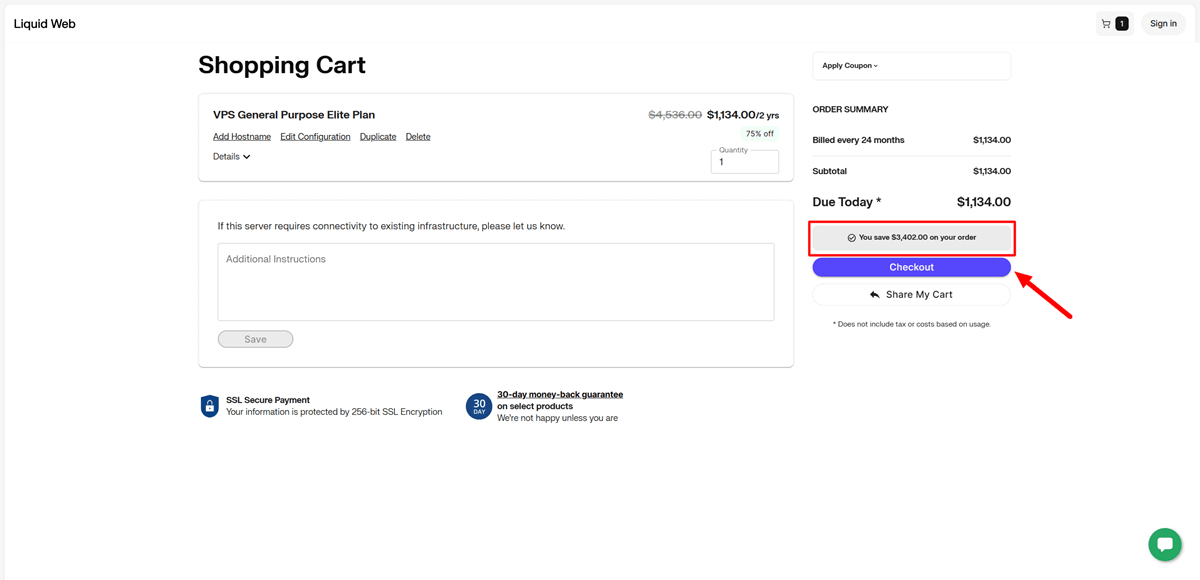Viewport: 1200px width, 580px height.
Task: Click the SSL Secure Payment lock icon
Action: (209, 406)
